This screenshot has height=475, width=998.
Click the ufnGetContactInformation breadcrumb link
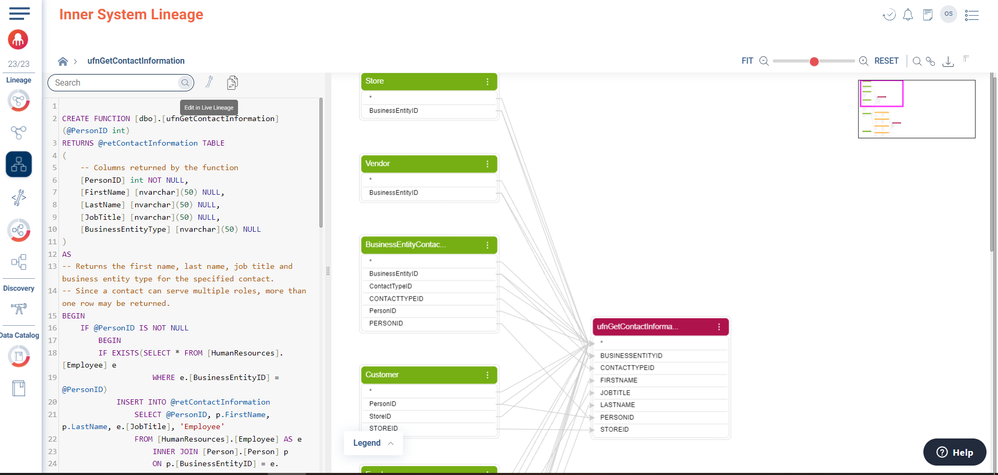(x=136, y=61)
